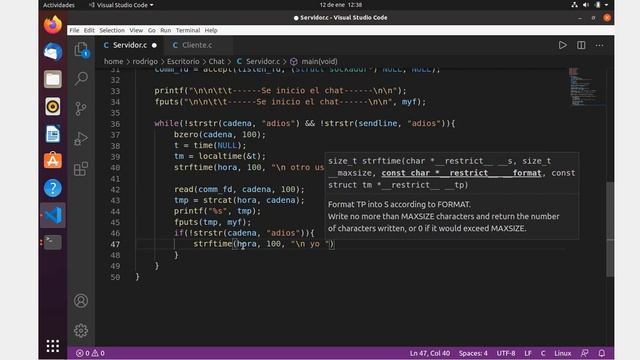Open the More Actions ellipsis menu
640x360 pixels.
[x=599, y=45]
